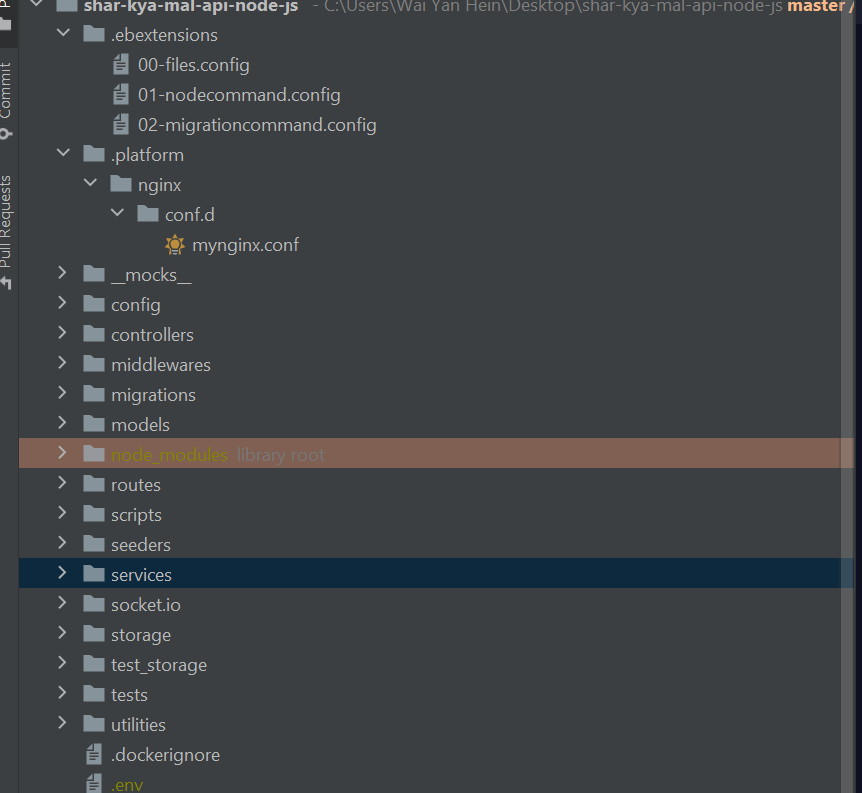Collapse the nginx folder chevron
The width and height of the screenshot is (862, 793).
(90, 183)
